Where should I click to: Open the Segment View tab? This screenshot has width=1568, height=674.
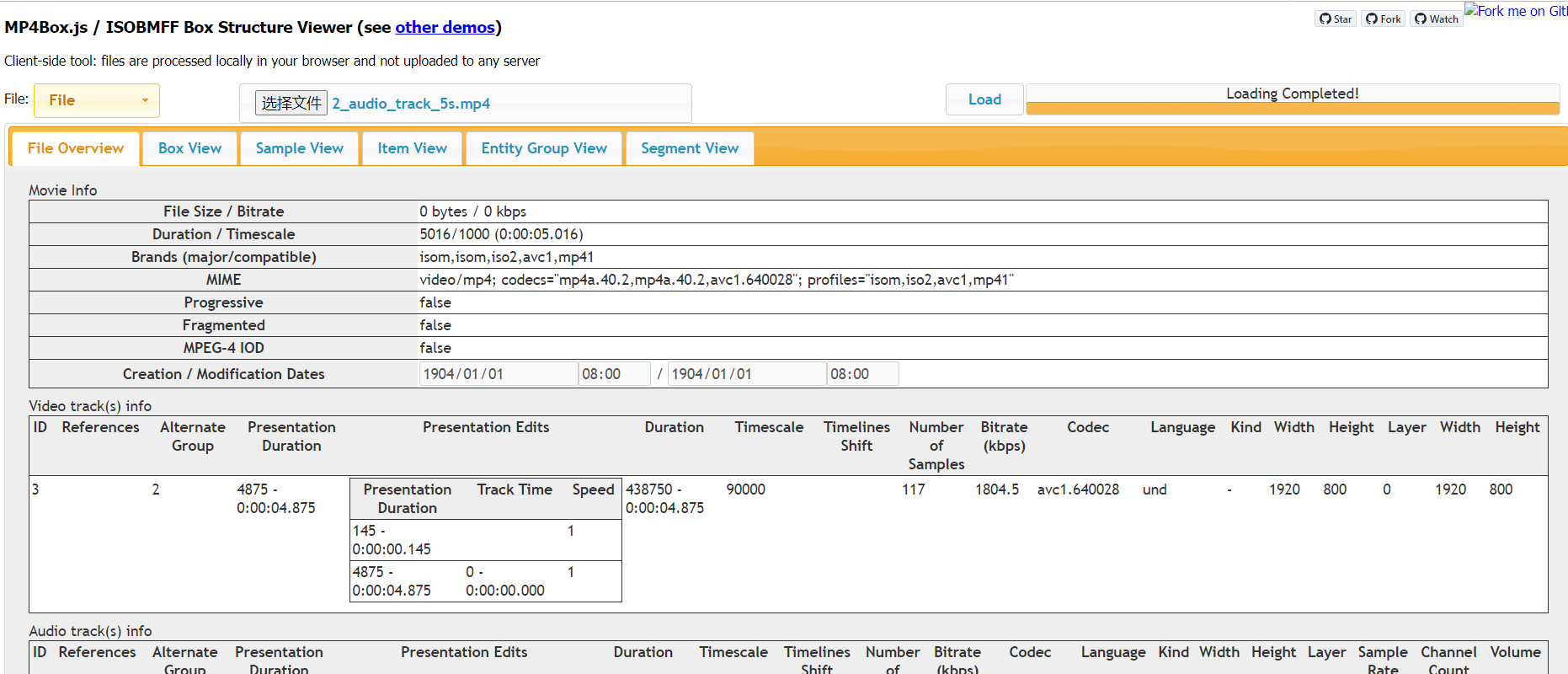click(x=690, y=148)
